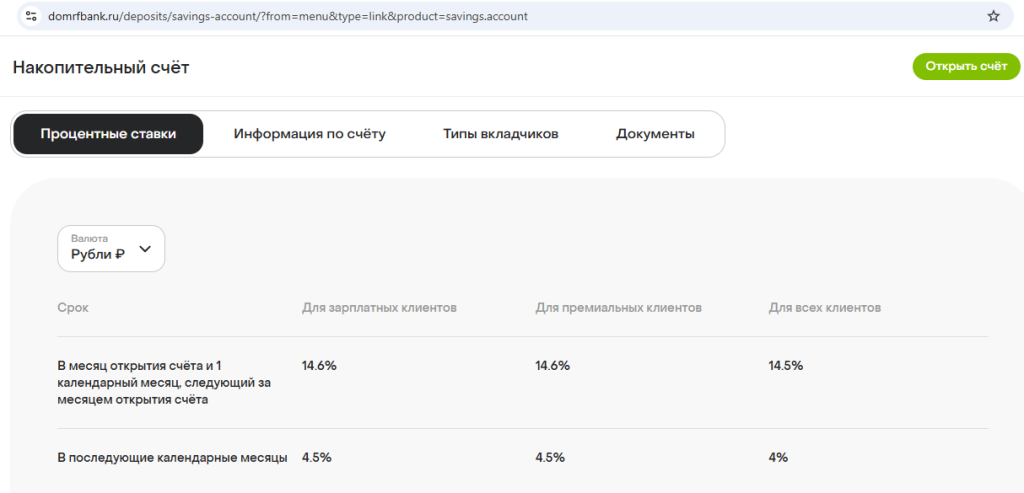Viewport: 1024px width, 493px height.
Task: Click the 14.5% rate for all clients
Action: (x=785, y=365)
